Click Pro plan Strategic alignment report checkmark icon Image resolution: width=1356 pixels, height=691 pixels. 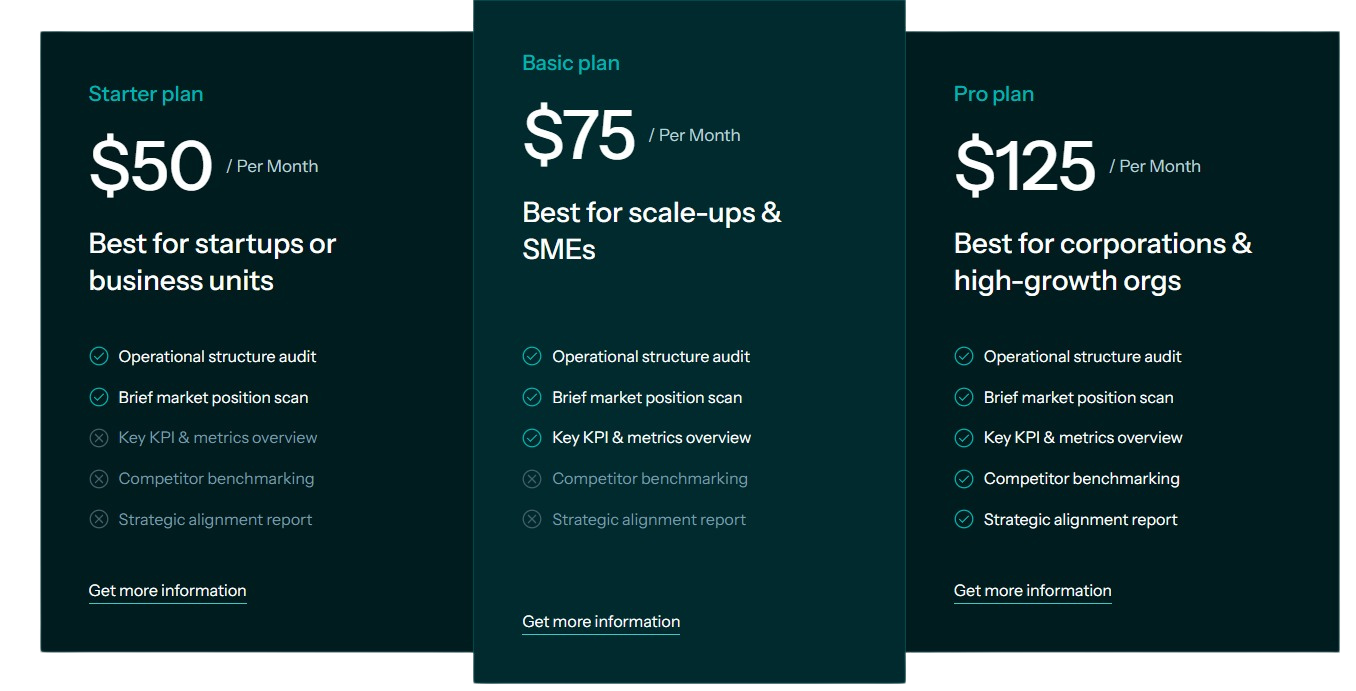click(x=964, y=519)
